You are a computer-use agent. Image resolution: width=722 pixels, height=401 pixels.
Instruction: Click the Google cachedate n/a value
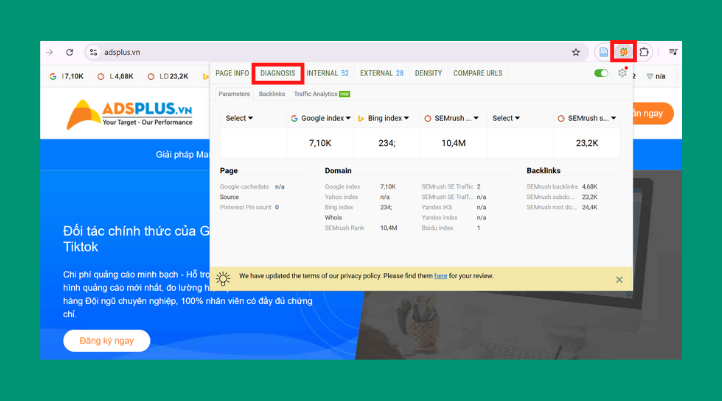coord(279,187)
